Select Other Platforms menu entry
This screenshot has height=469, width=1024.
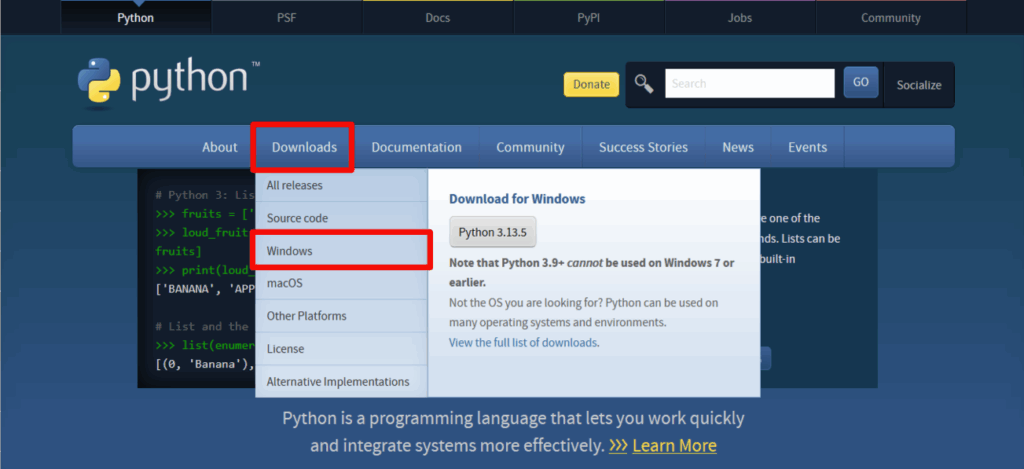pyautogui.click(x=341, y=316)
